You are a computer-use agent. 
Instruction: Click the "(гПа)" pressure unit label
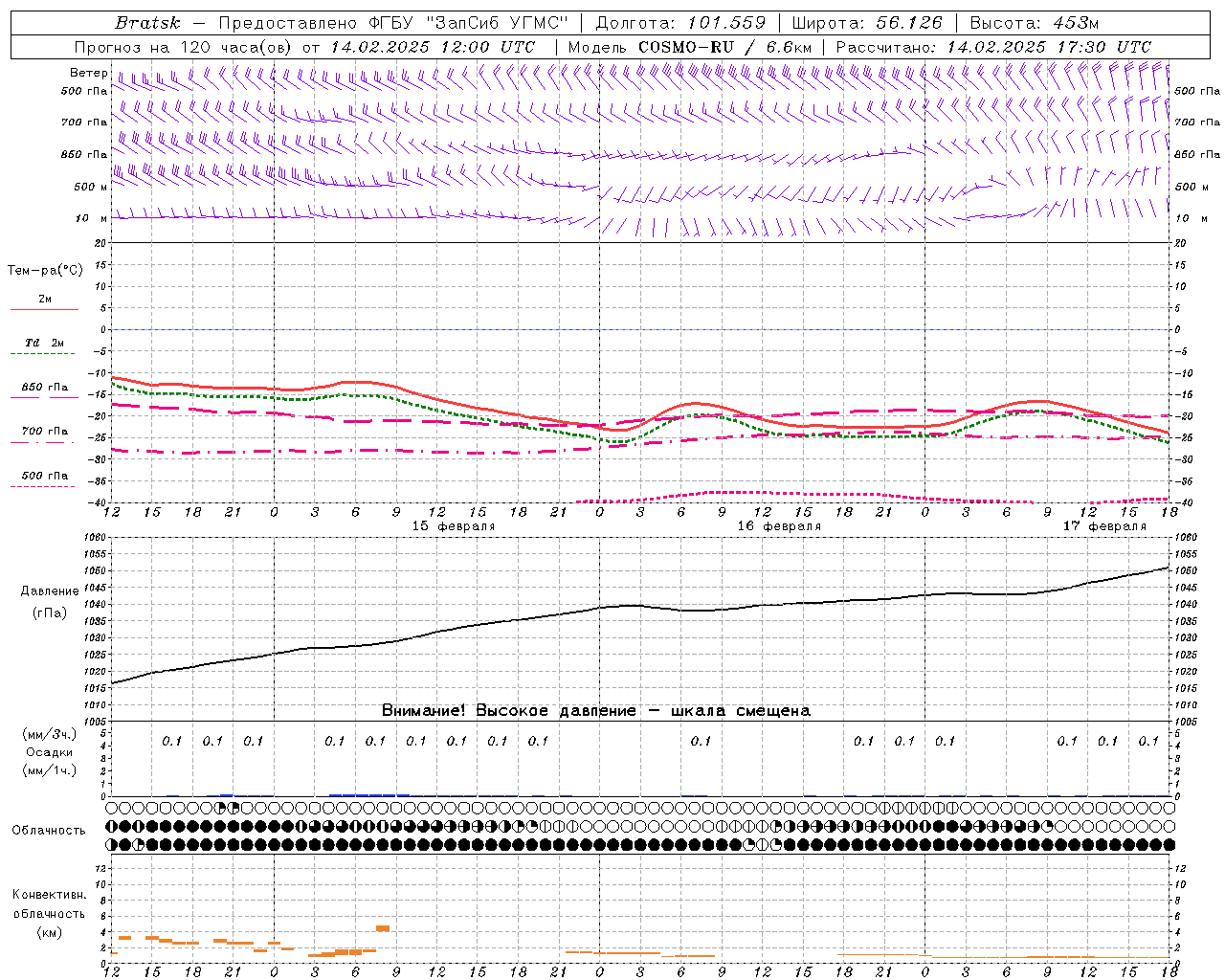coord(50,612)
